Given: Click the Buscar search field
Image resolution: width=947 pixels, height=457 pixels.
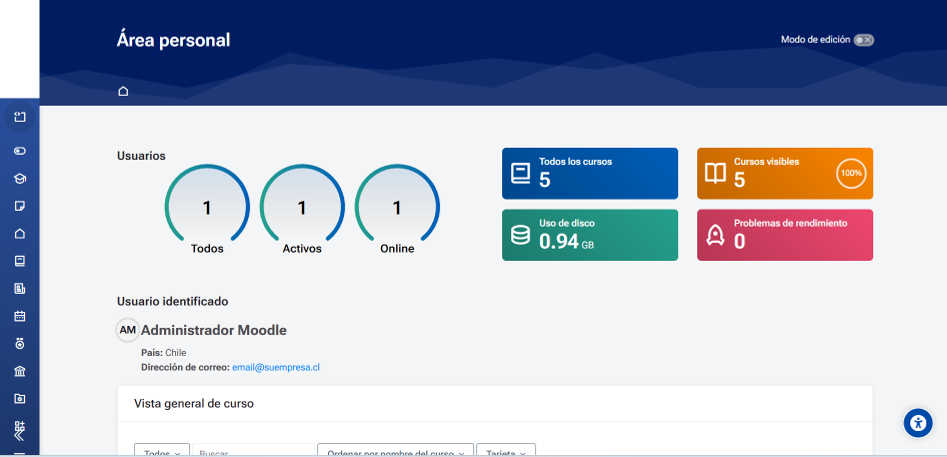Looking at the screenshot, I should pos(254,450).
